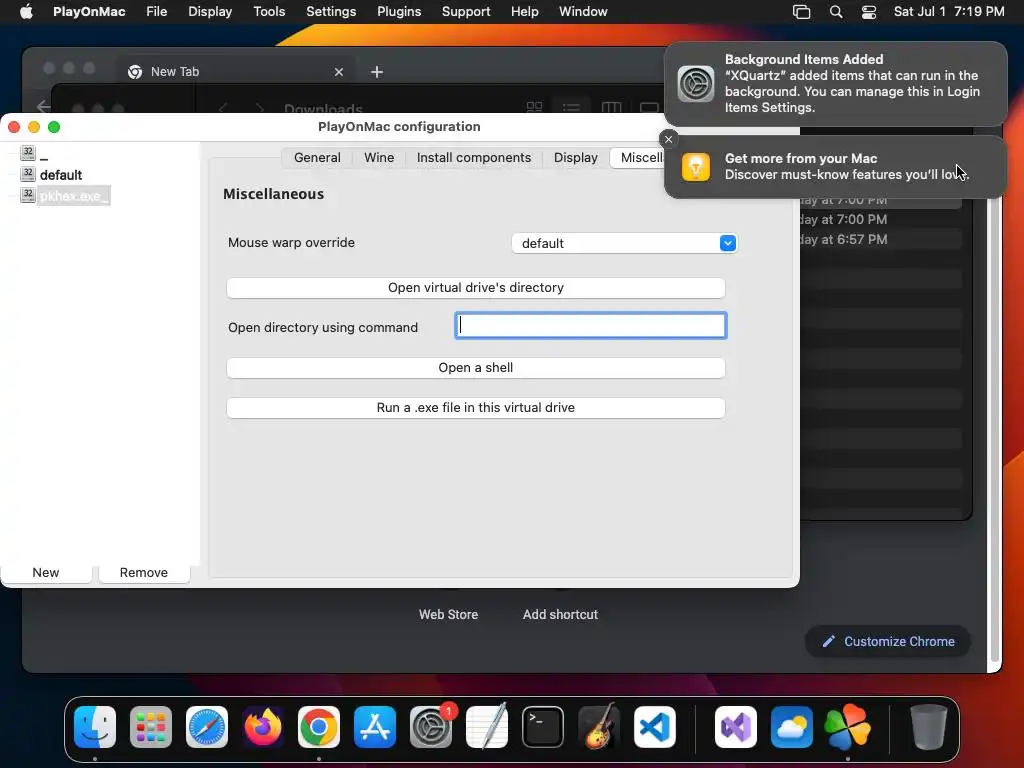Open the Window menu
The image size is (1024, 768).
[x=583, y=12]
